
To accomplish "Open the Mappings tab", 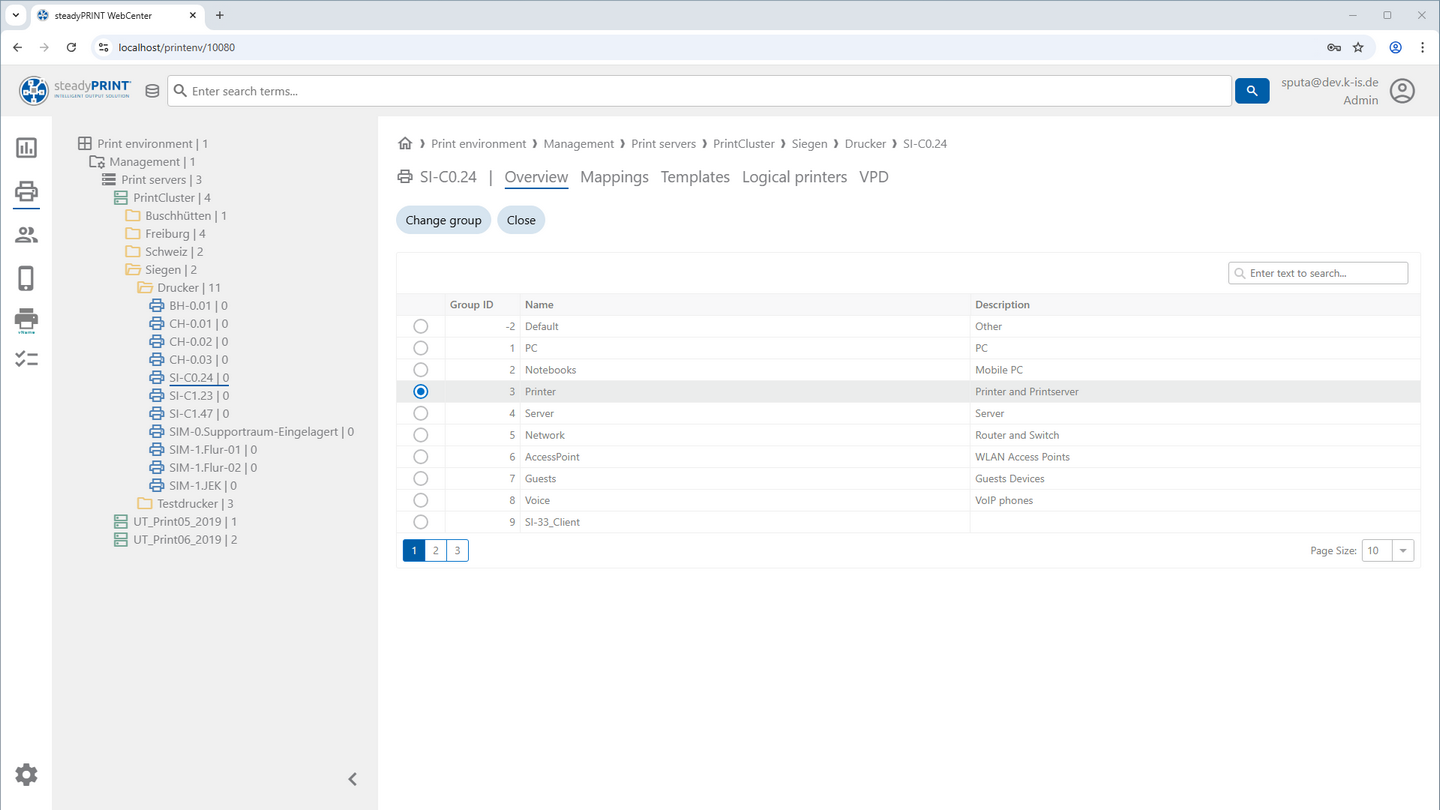I will point(614,177).
